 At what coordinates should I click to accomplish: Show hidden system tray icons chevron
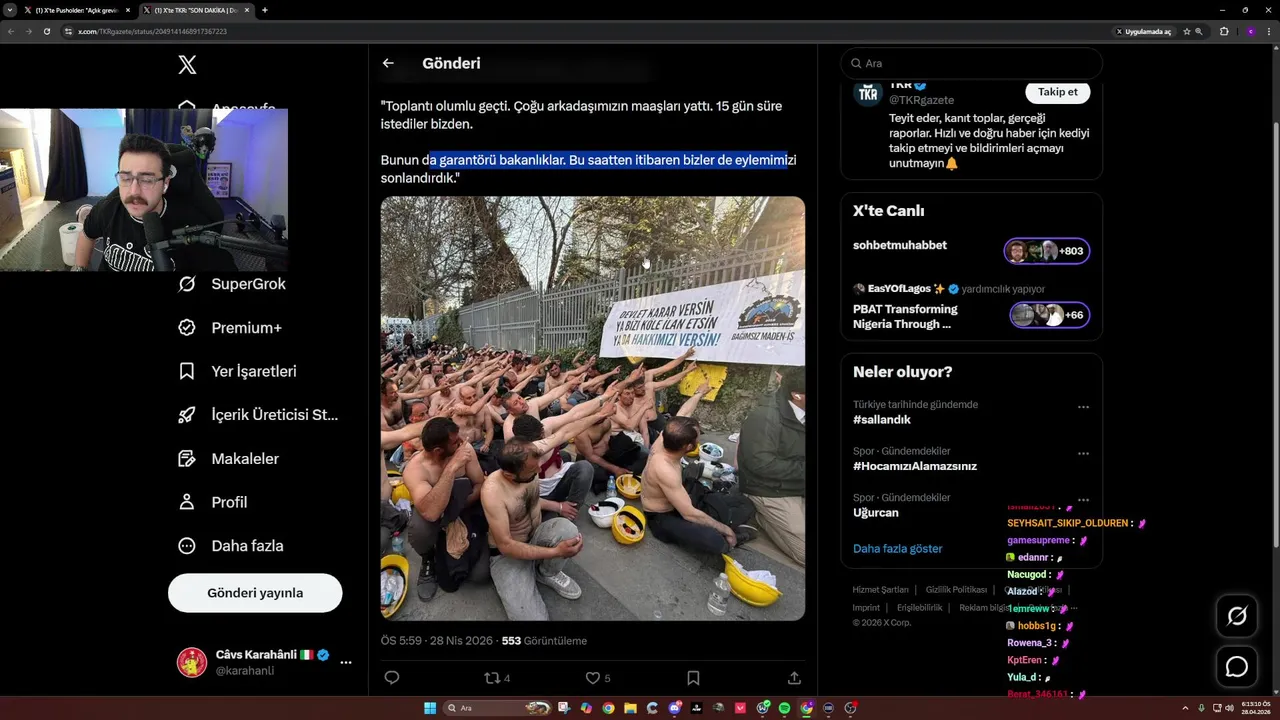click(1186, 708)
